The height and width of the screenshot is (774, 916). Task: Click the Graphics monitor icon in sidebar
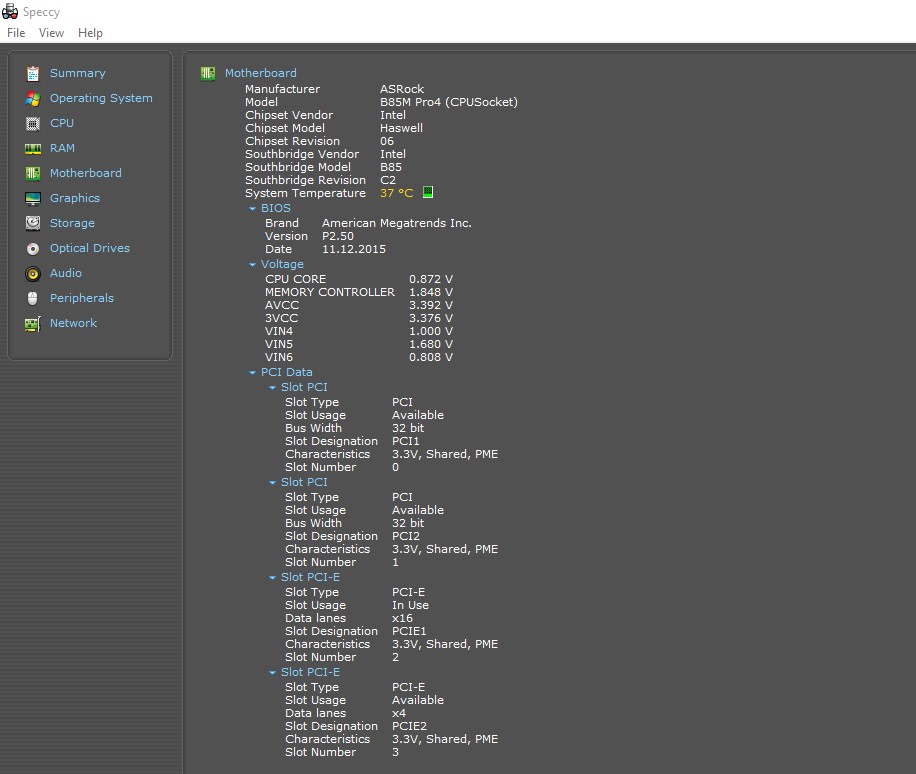pos(33,199)
